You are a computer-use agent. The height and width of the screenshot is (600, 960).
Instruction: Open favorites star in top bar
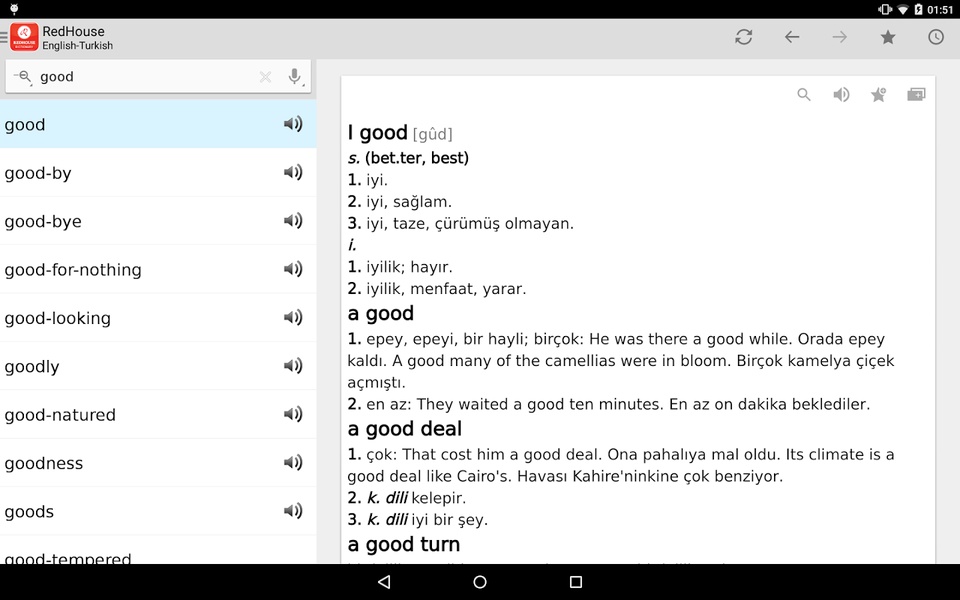point(888,37)
